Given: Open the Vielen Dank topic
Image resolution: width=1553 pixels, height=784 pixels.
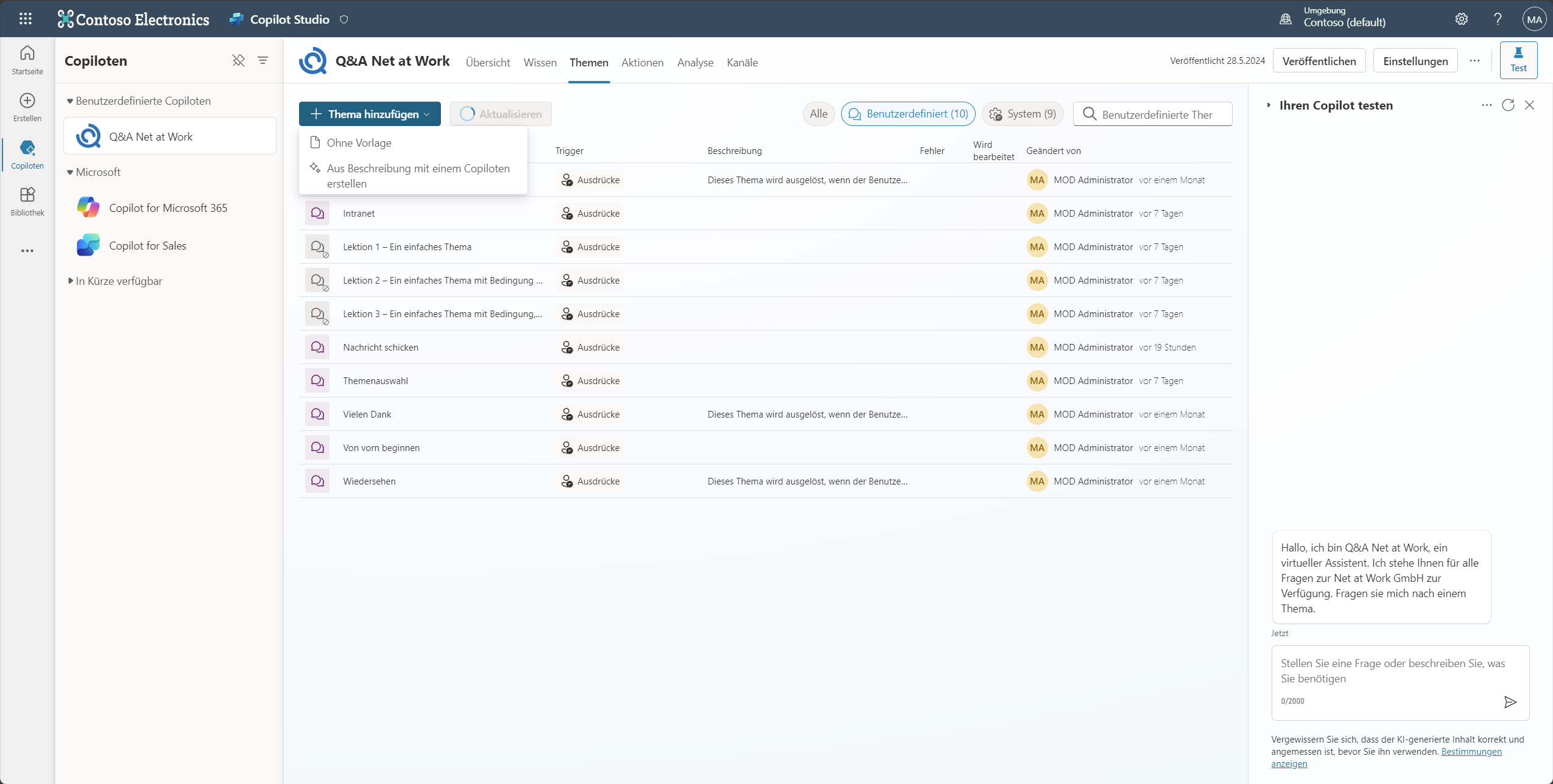Looking at the screenshot, I should 367,415.
